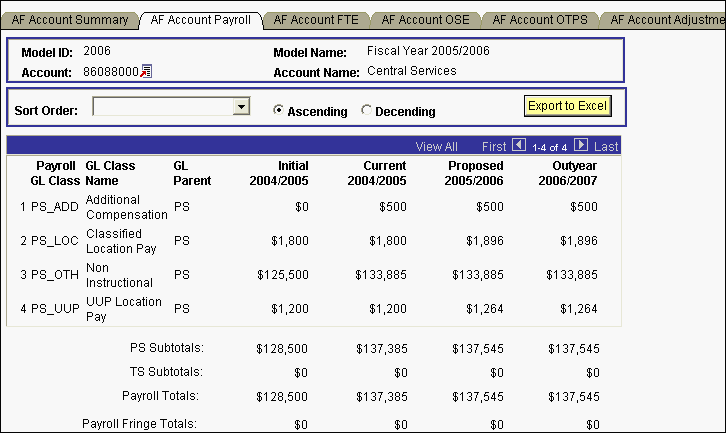Go to AF Account OSE tab

(x=426, y=20)
